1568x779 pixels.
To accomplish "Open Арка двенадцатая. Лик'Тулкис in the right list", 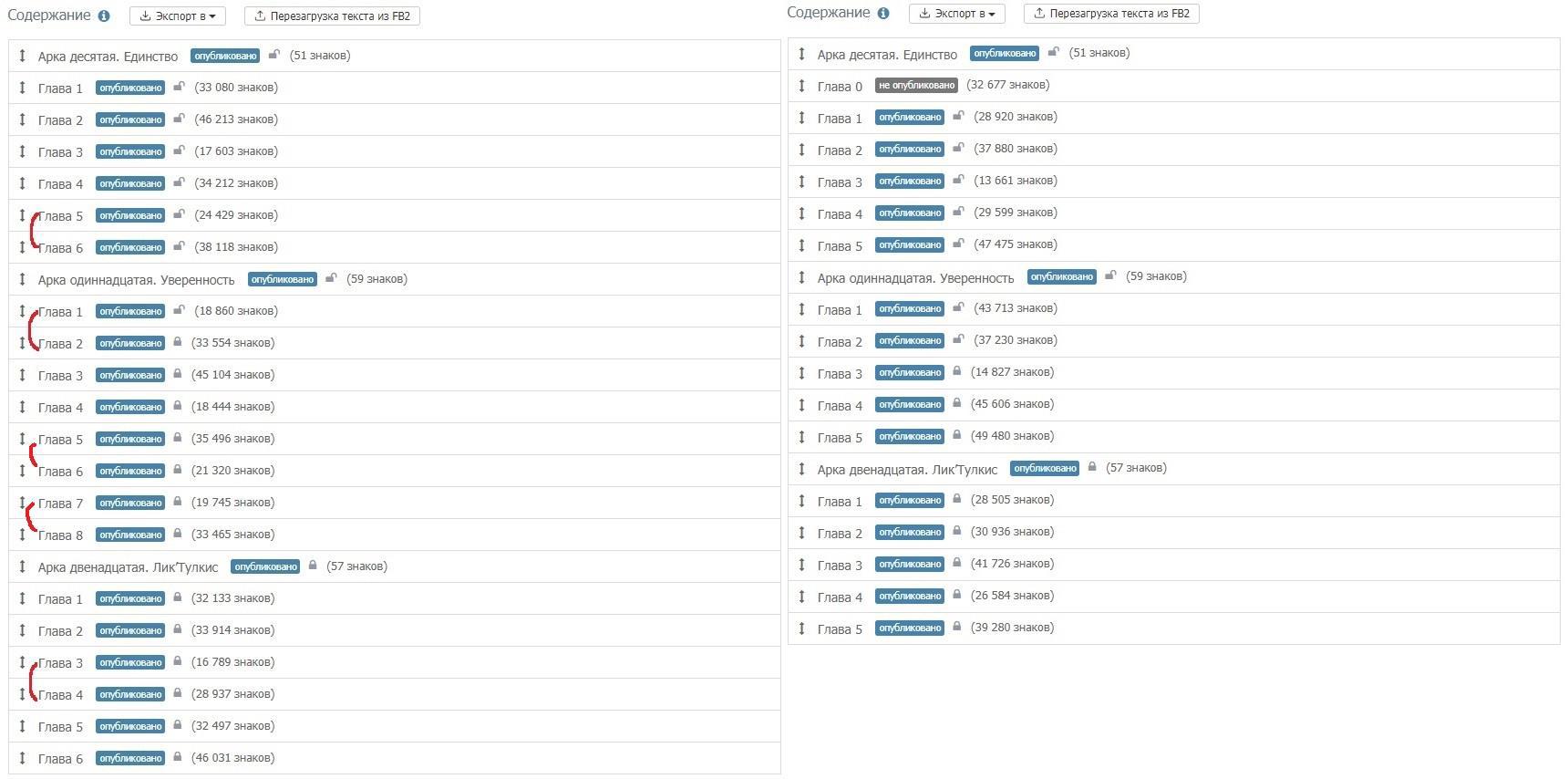I will coord(907,470).
